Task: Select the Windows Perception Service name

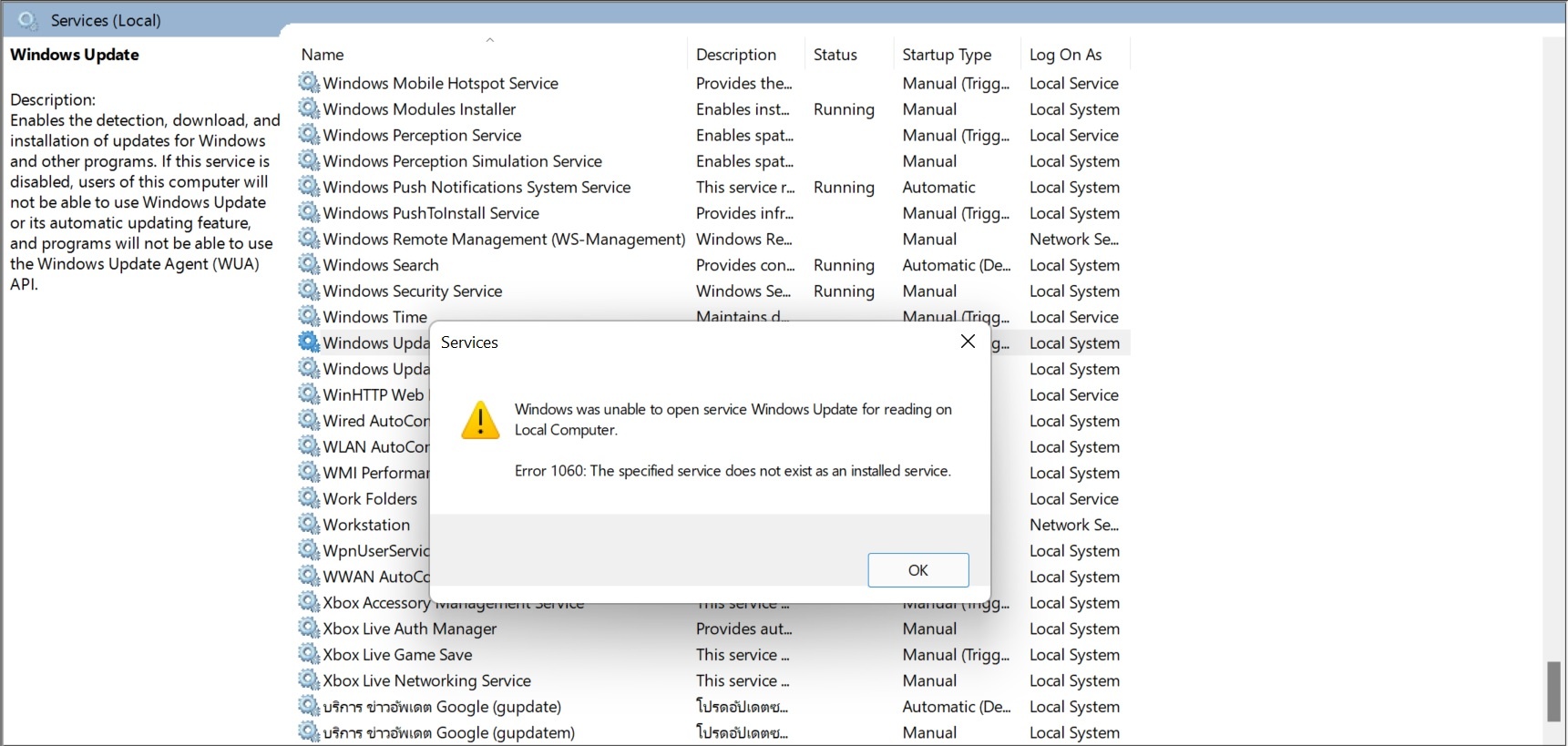Action: tap(422, 135)
